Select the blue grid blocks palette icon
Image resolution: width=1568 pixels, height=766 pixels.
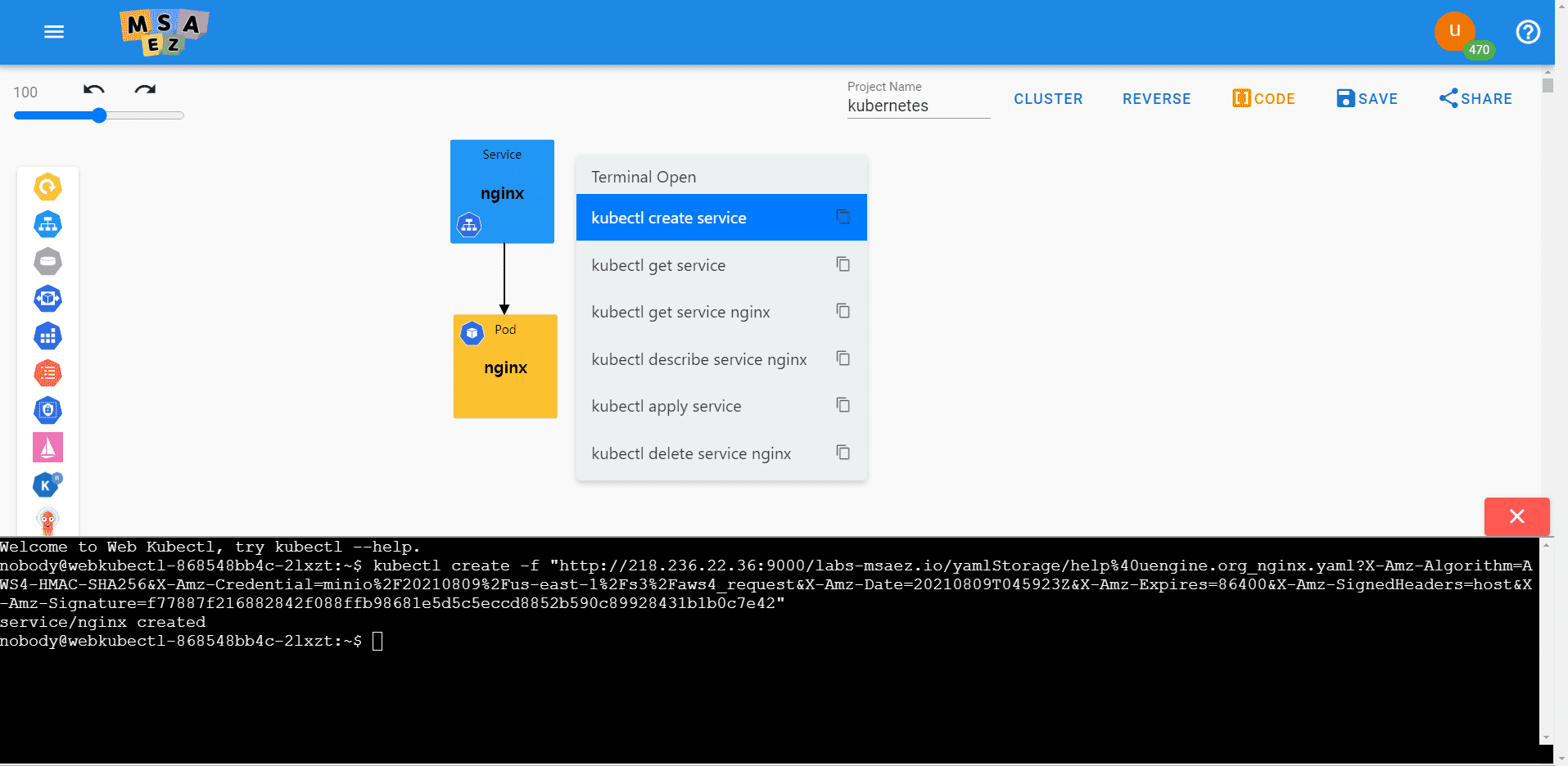pos(47,336)
